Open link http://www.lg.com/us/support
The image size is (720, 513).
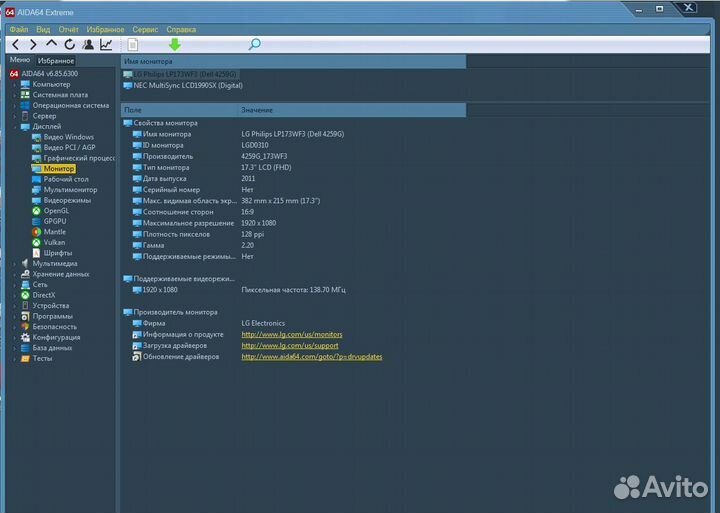pyautogui.click(x=290, y=346)
